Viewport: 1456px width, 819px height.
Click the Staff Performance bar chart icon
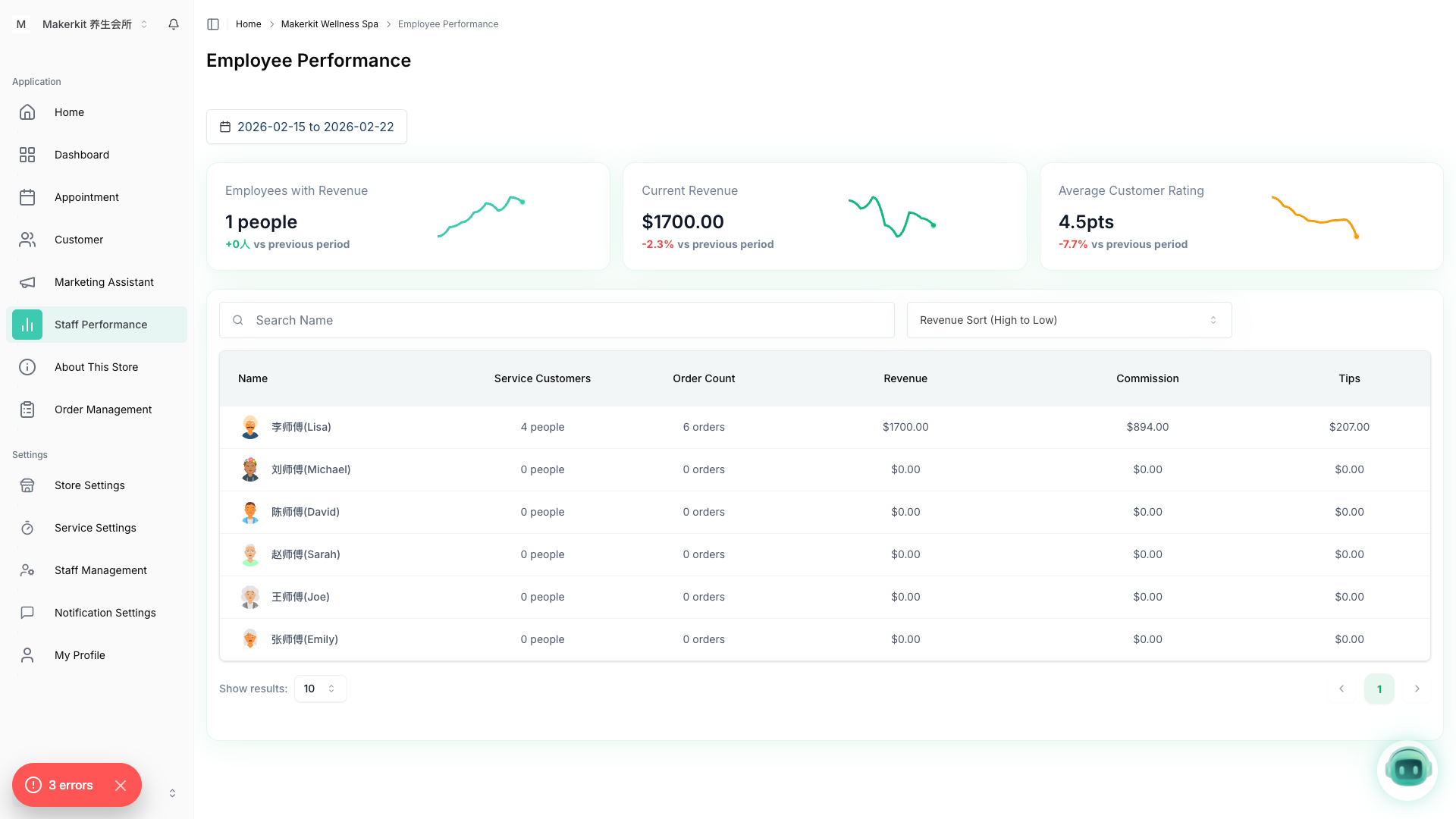click(x=27, y=325)
